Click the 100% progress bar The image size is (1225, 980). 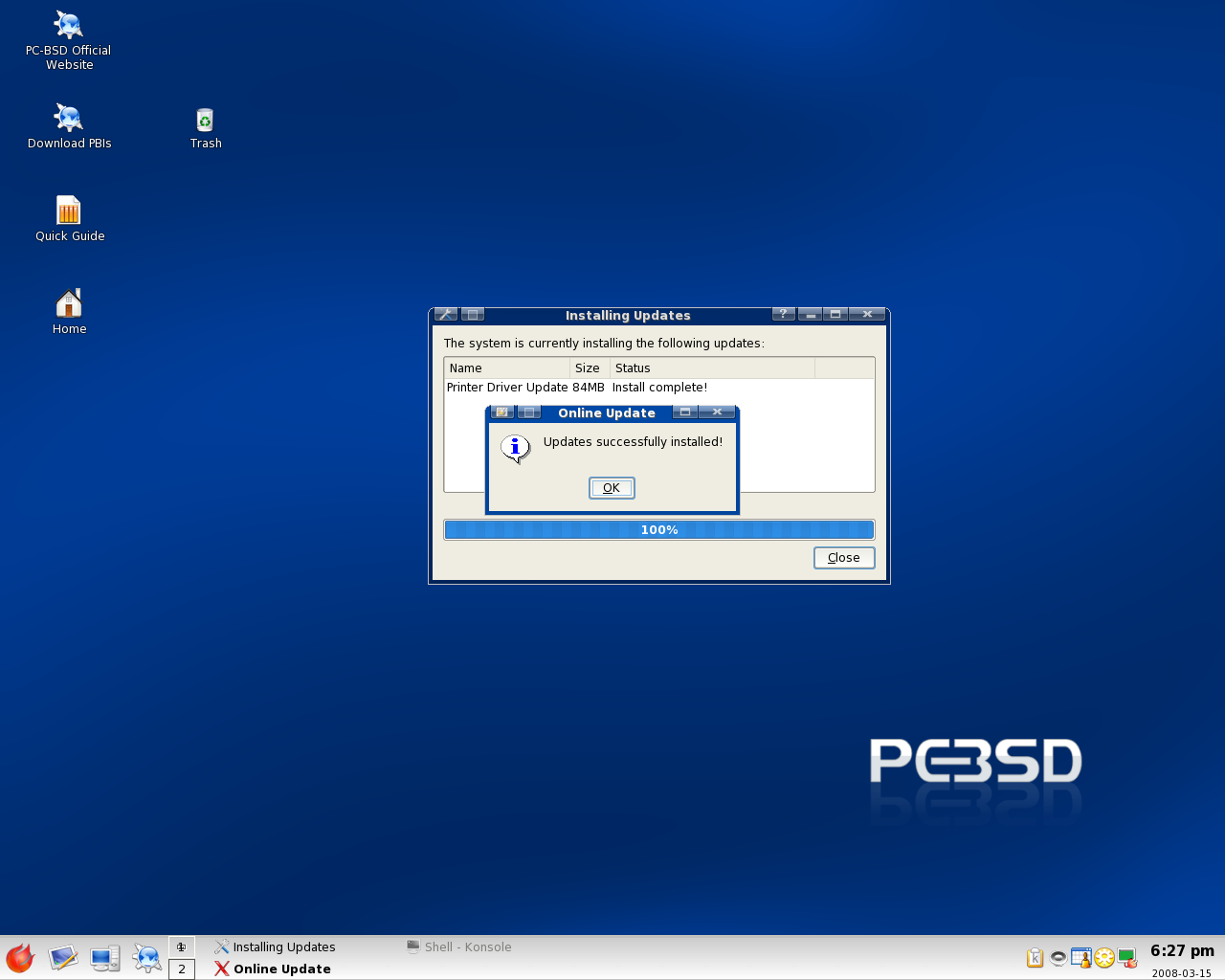click(x=659, y=530)
